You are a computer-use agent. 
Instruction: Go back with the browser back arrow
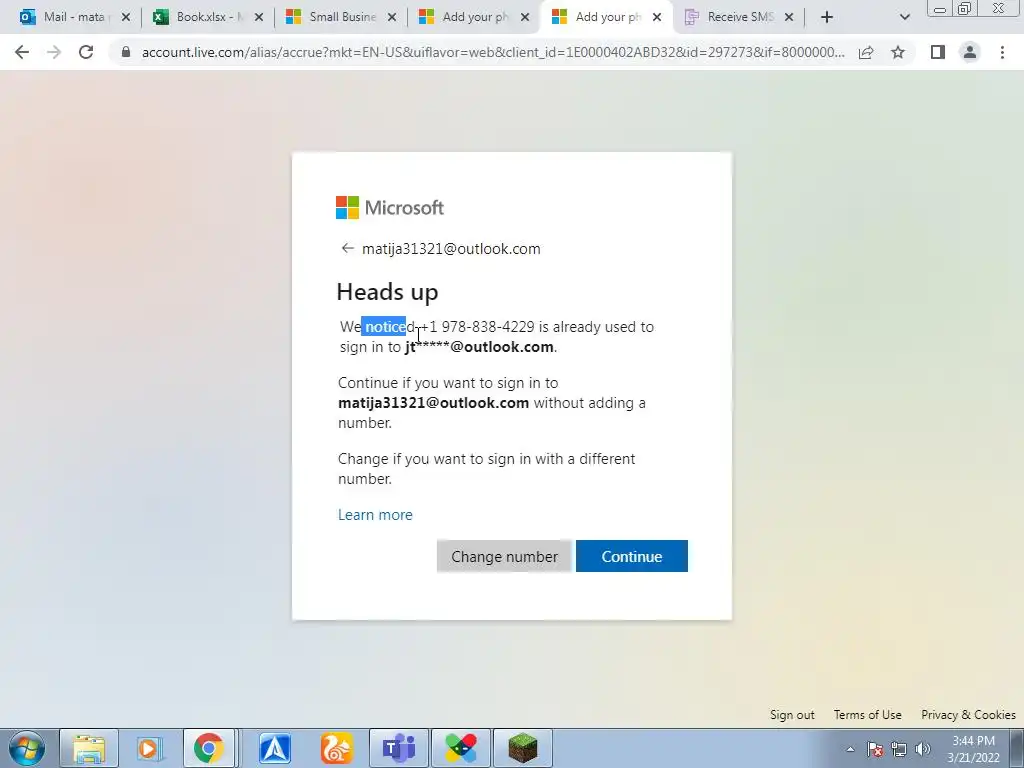(22, 52)
